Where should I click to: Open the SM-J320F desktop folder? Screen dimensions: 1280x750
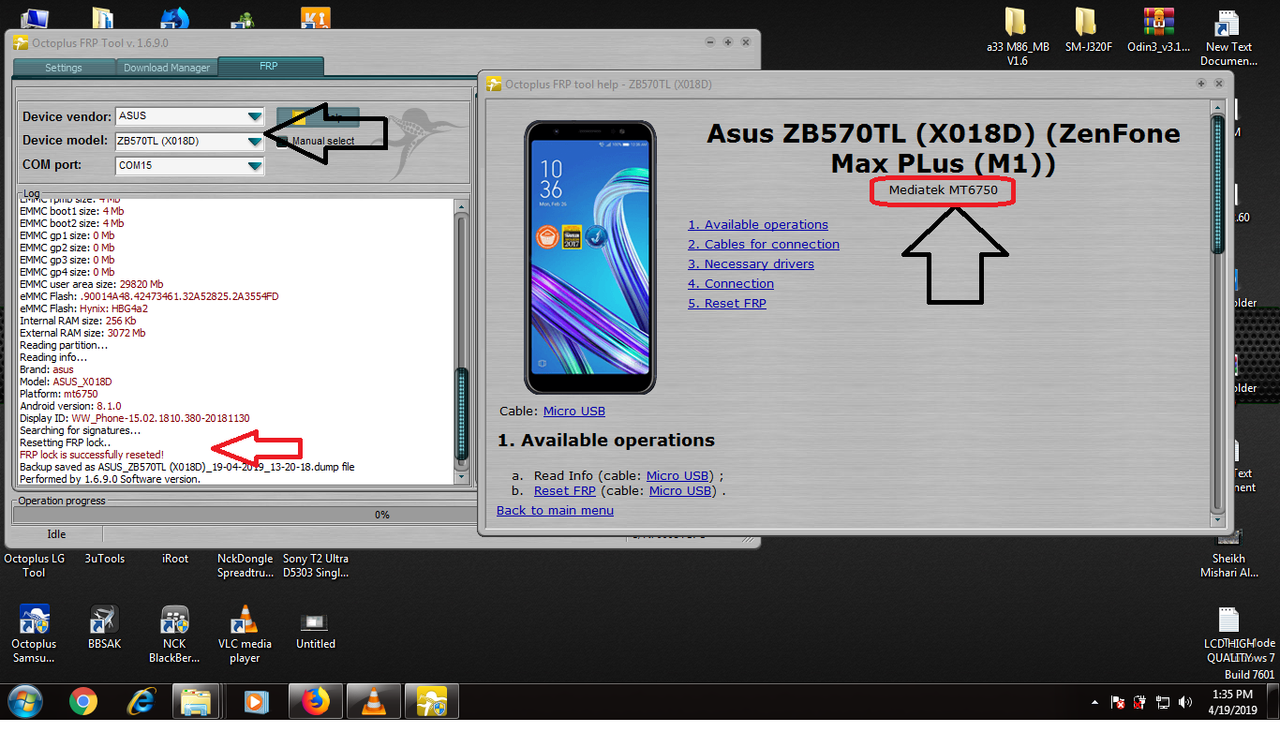click(1088, 31)
